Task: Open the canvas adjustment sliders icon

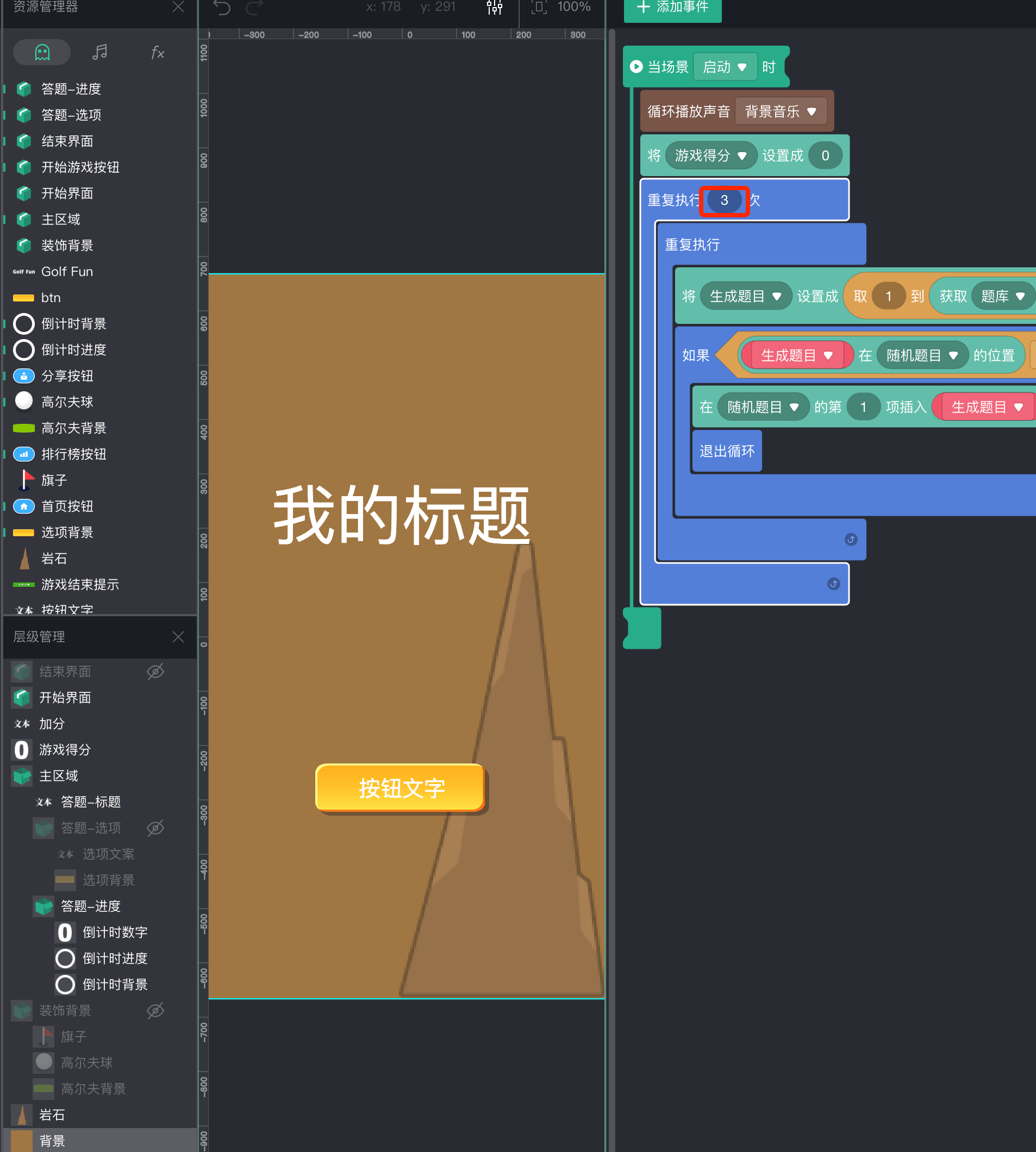Action: click(x=494, y=8)
